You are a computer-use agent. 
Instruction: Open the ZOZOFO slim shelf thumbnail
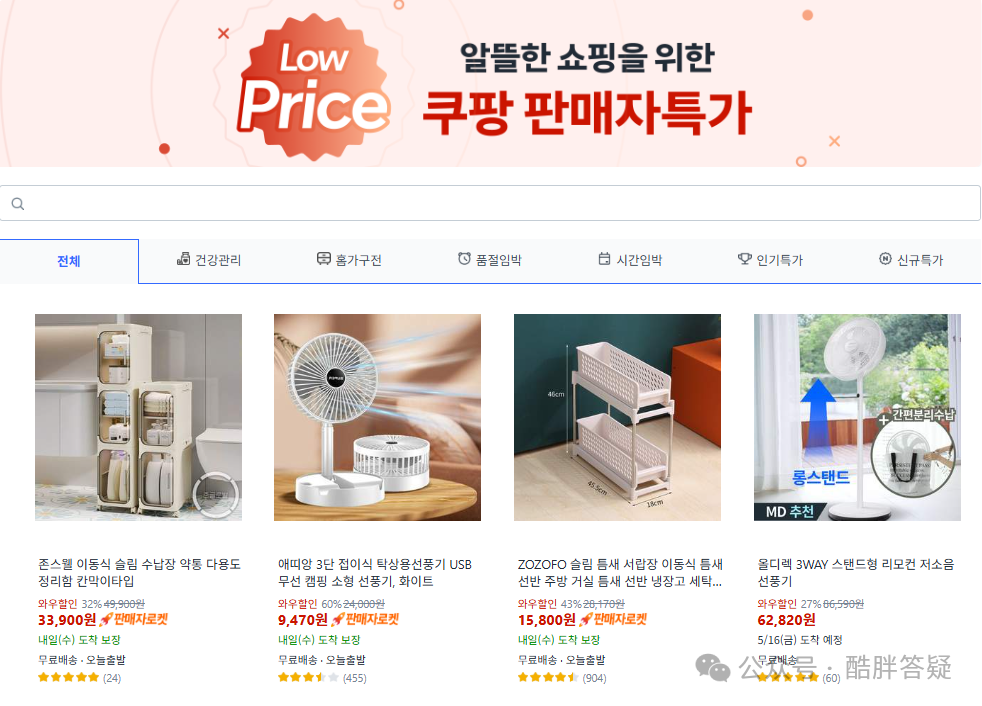point(618,417)
